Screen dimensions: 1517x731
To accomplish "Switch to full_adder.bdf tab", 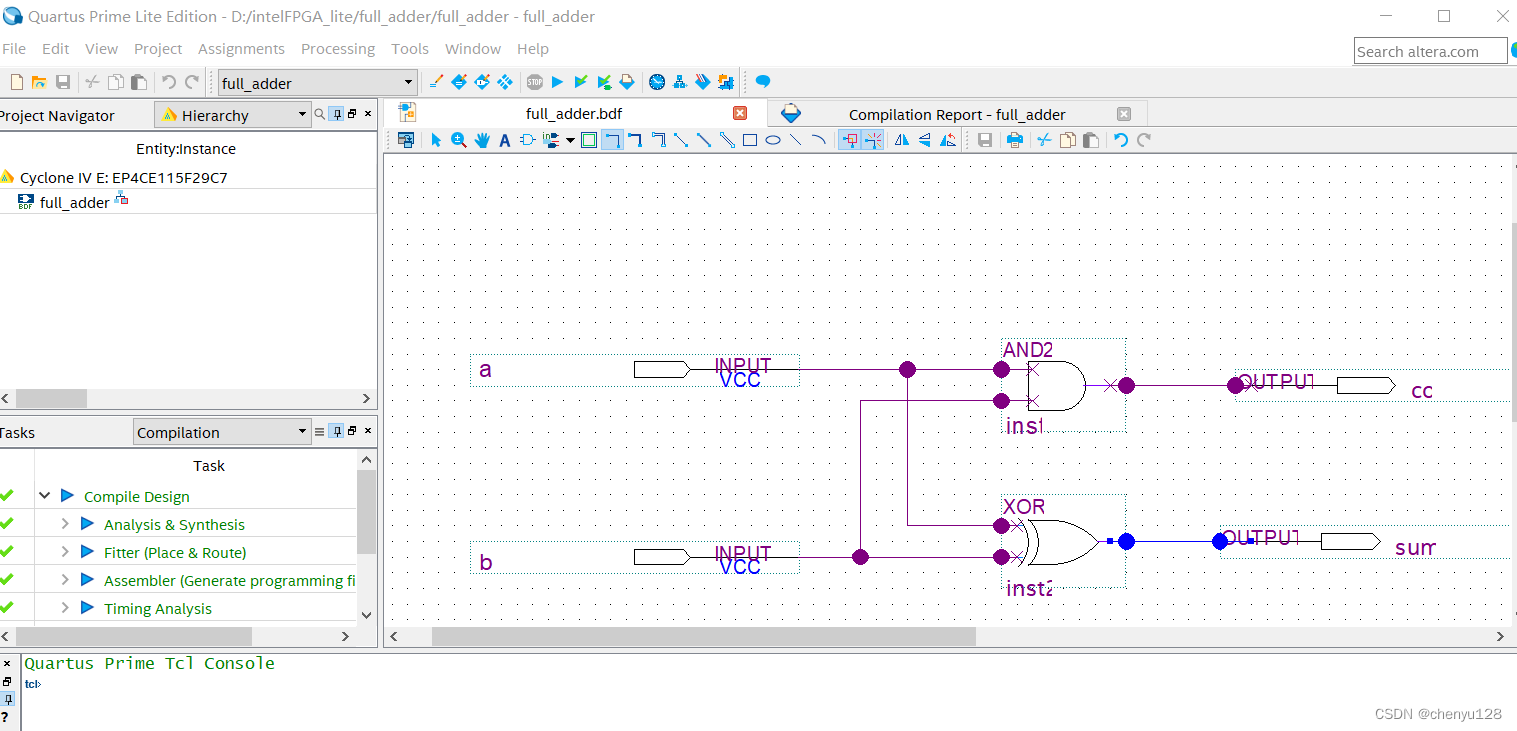I will coord(574,114).
